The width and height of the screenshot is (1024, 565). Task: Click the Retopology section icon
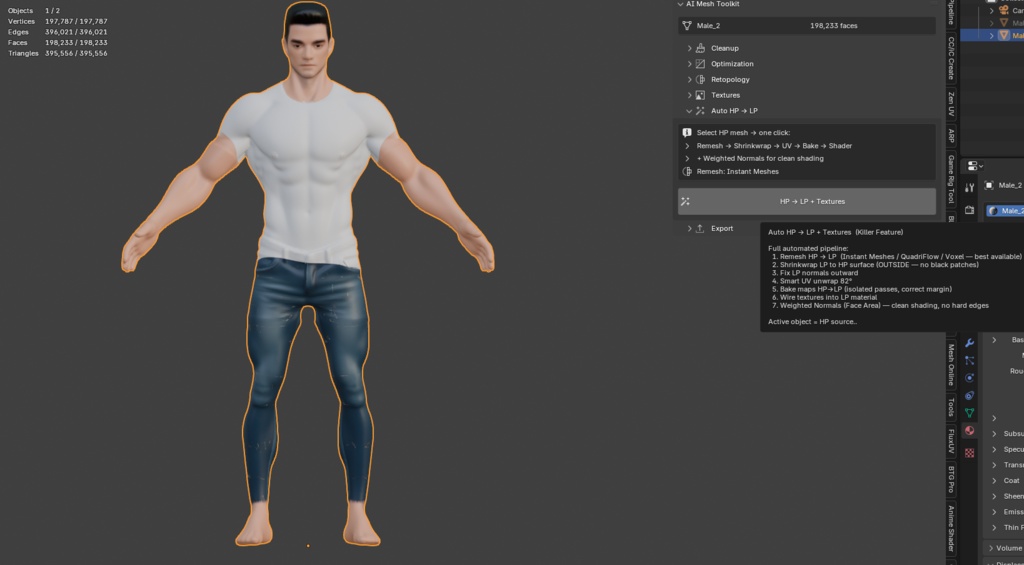pos(700,80)
